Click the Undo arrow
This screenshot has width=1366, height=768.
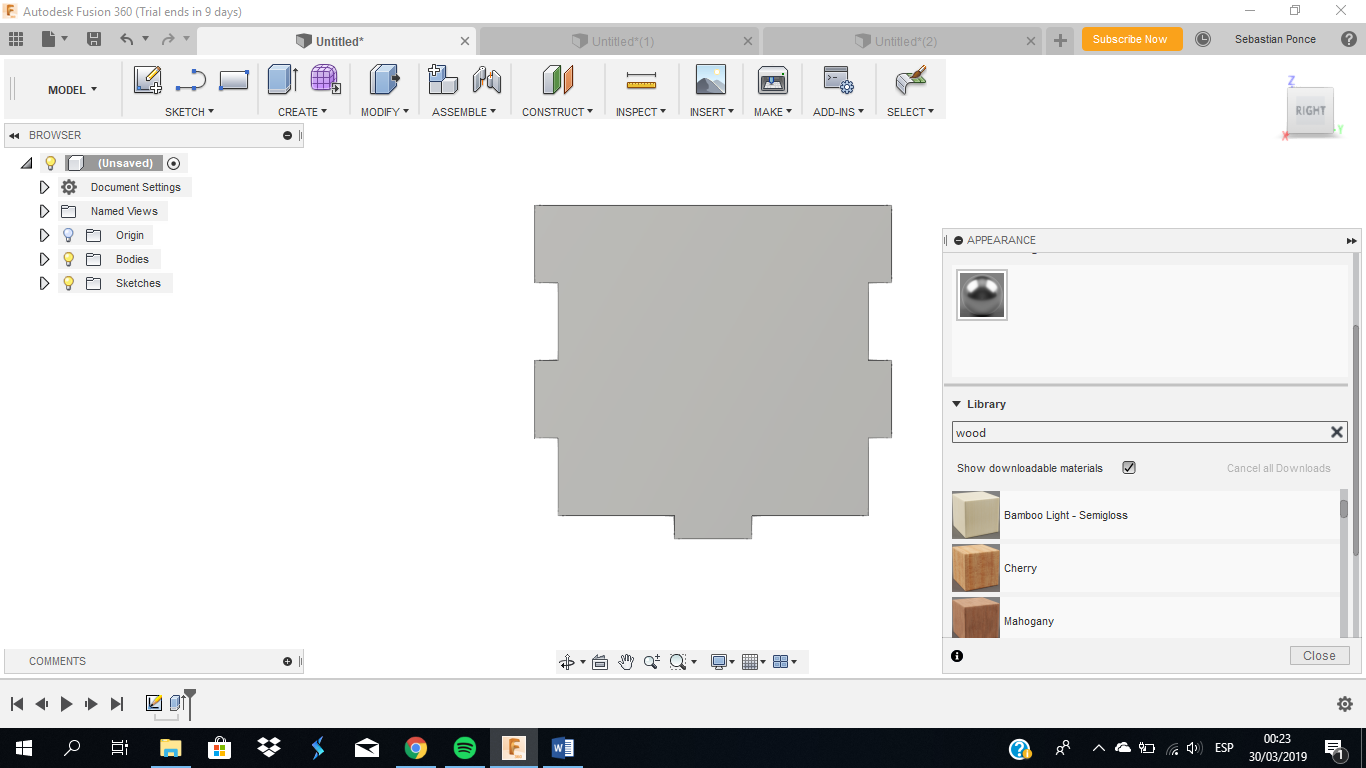point(127,39)
